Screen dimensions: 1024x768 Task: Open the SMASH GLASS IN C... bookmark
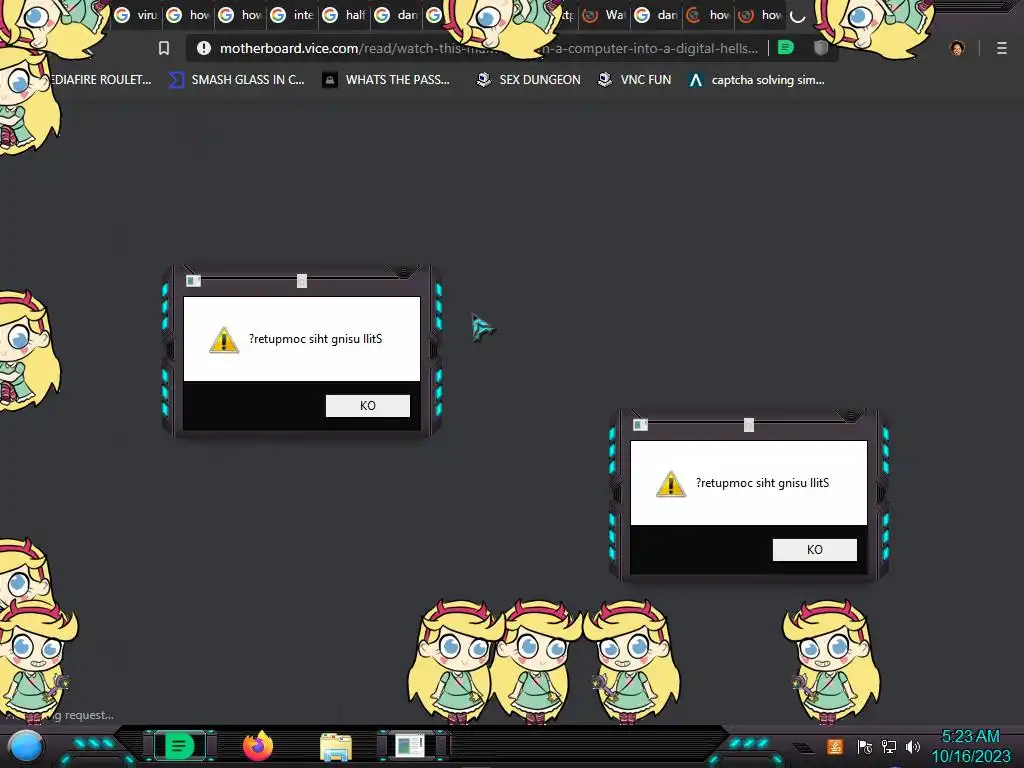click(236, 80)
